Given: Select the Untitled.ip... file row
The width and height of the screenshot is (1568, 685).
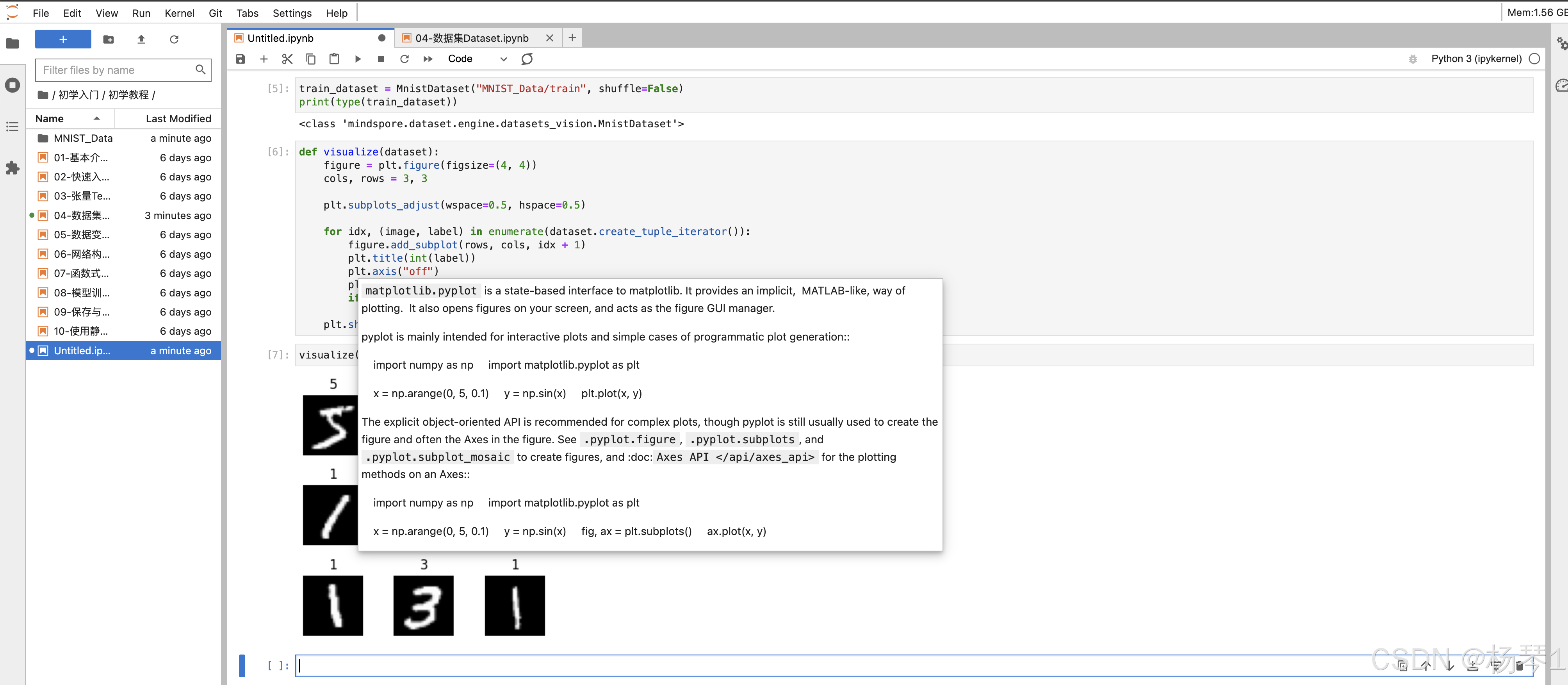Looking at the screenshot, I should coord(123,351).
